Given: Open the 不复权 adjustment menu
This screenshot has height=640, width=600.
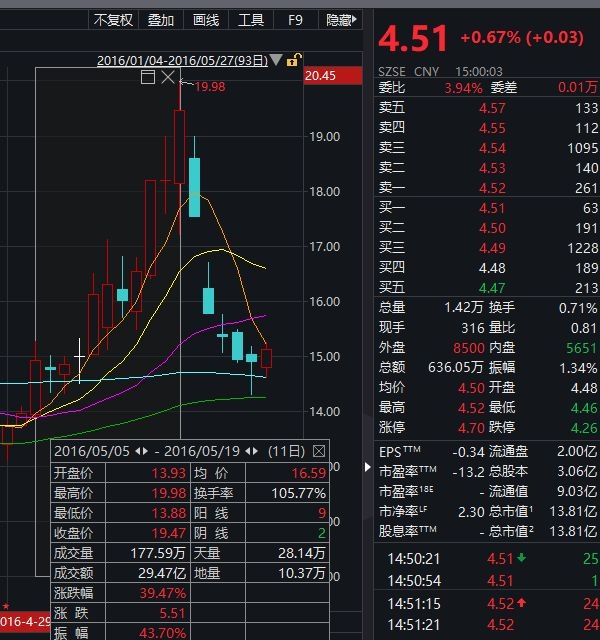Looking at the screenshot, I should point(113,20).
